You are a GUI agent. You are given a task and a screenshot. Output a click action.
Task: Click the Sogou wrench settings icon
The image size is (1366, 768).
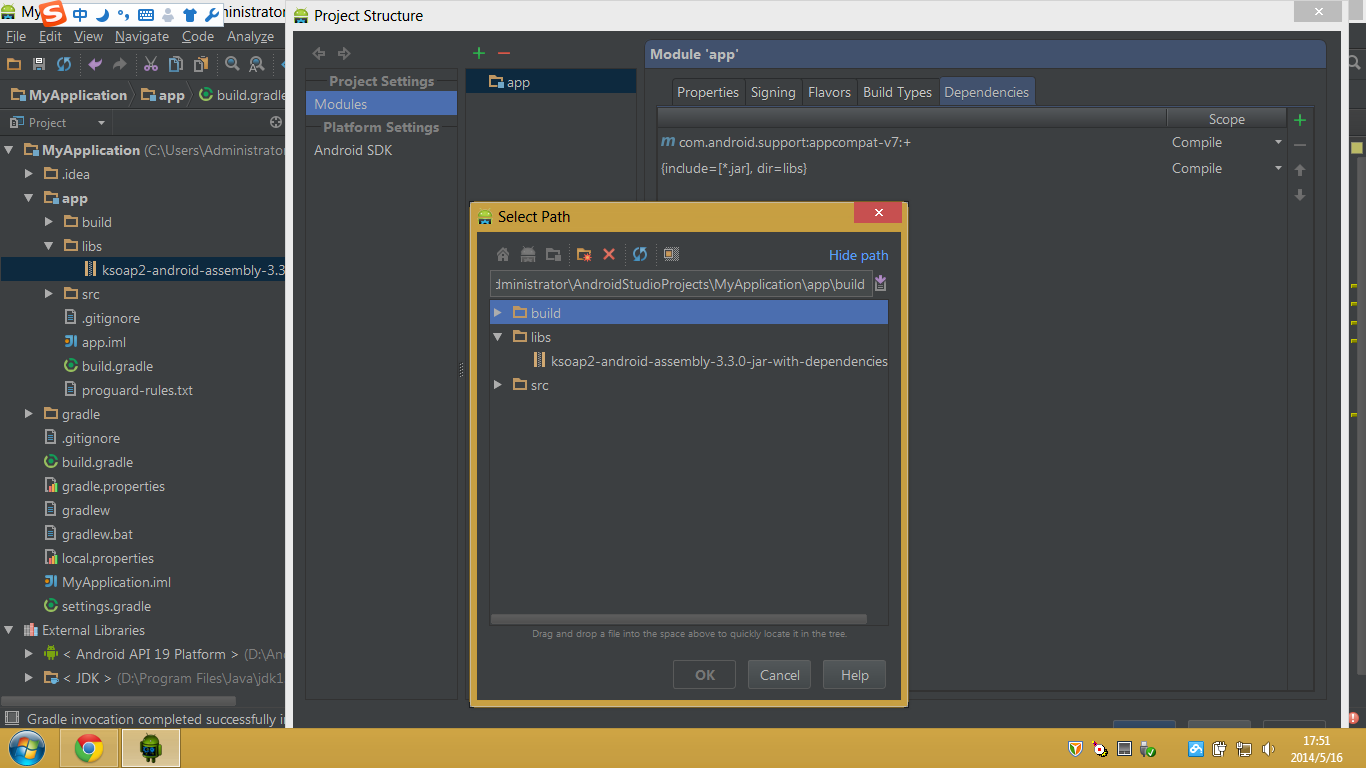[x=211, y=15]
